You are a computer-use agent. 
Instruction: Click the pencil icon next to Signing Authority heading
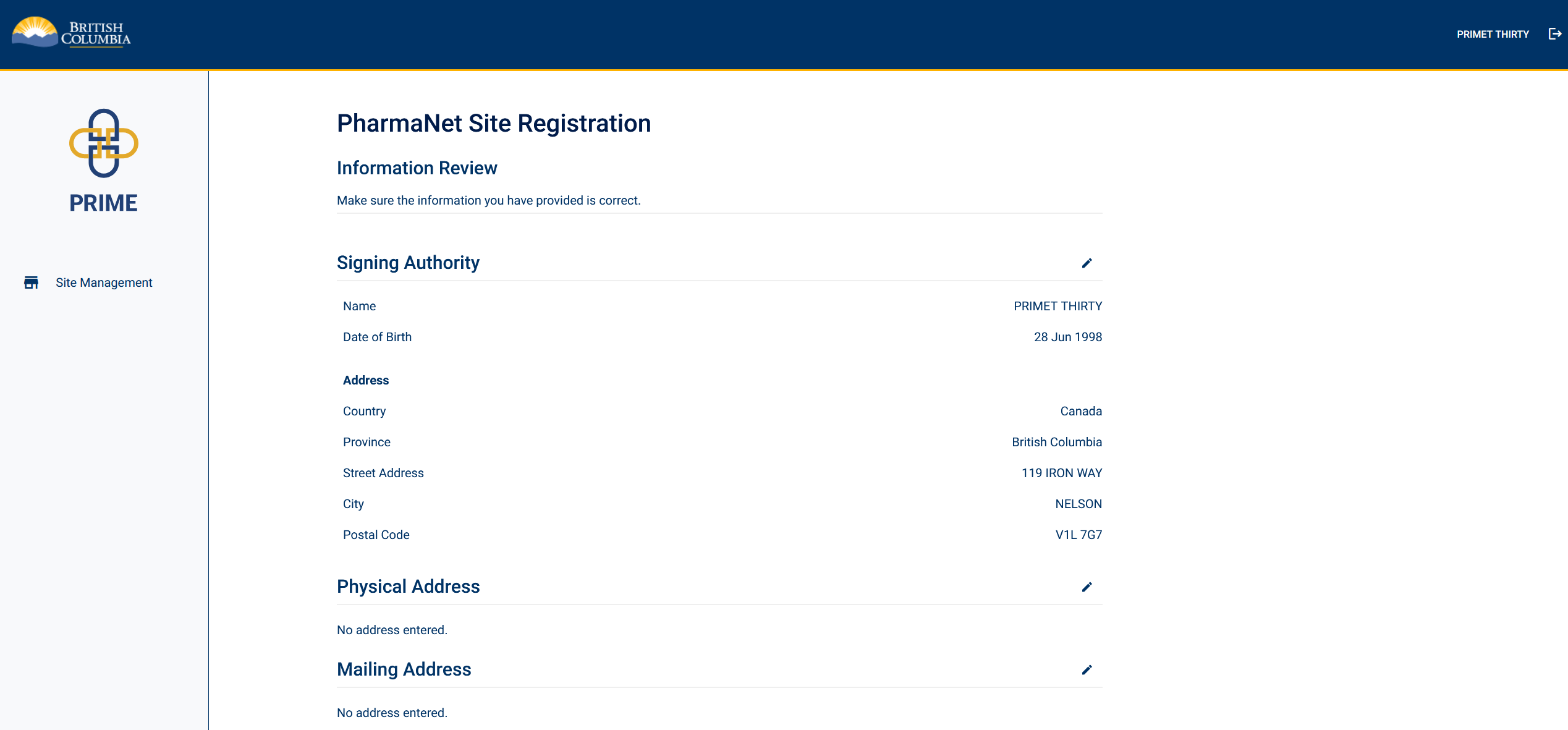point(1087,263)
